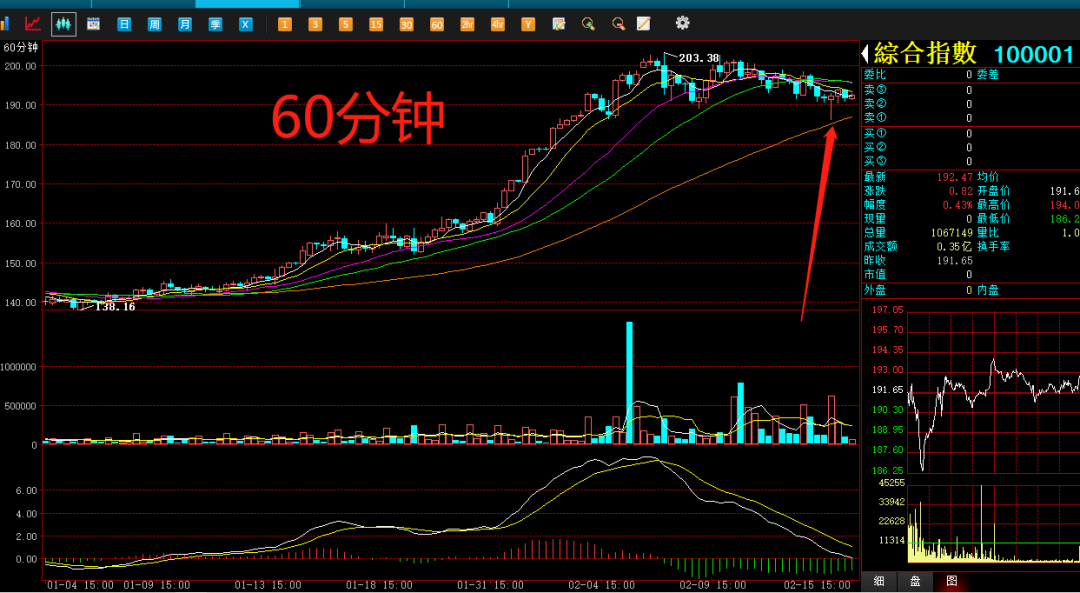This screenshot has width=1080, height=593.
Task: Open the 盘 tab at panel bottom
Action: 915,581
